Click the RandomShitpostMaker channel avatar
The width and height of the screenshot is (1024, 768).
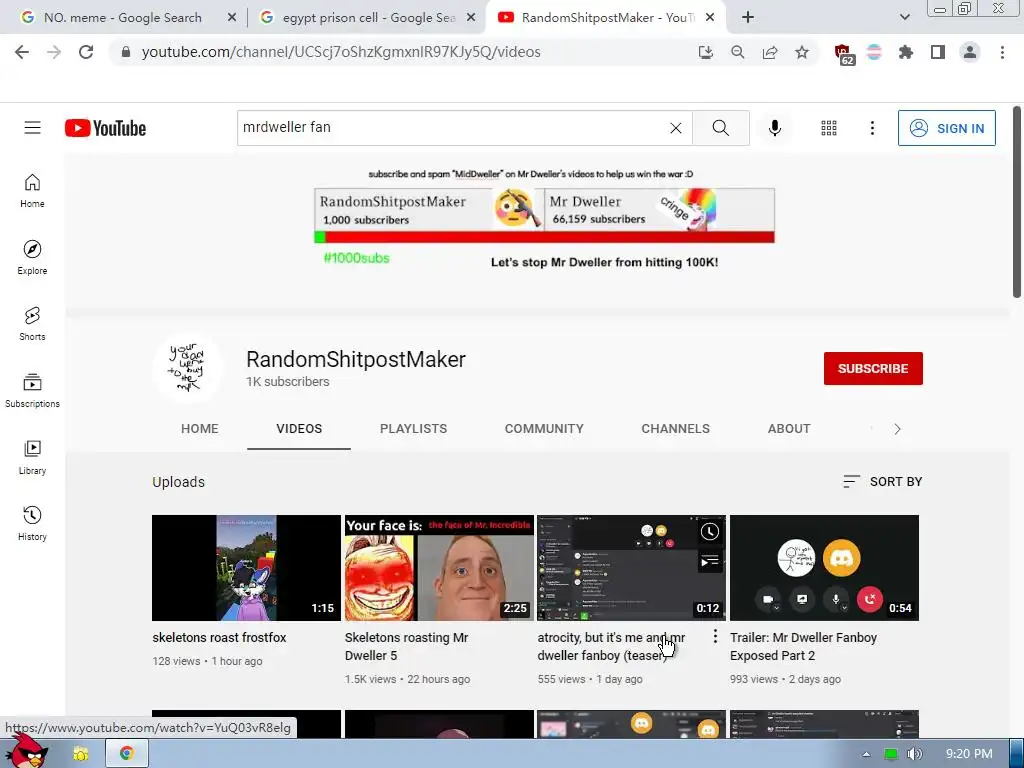[187, 368]
